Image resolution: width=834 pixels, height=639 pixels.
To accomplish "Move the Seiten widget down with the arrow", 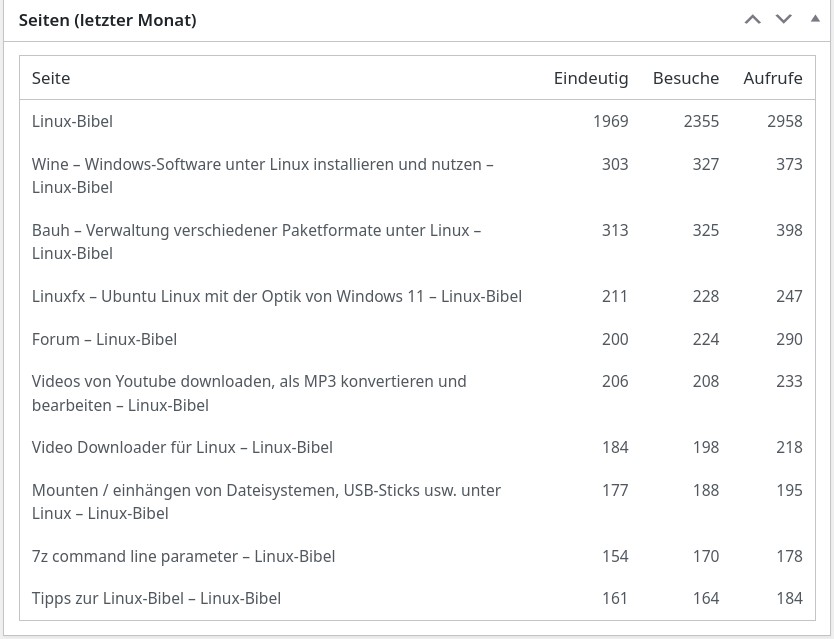I will (783, 20).
